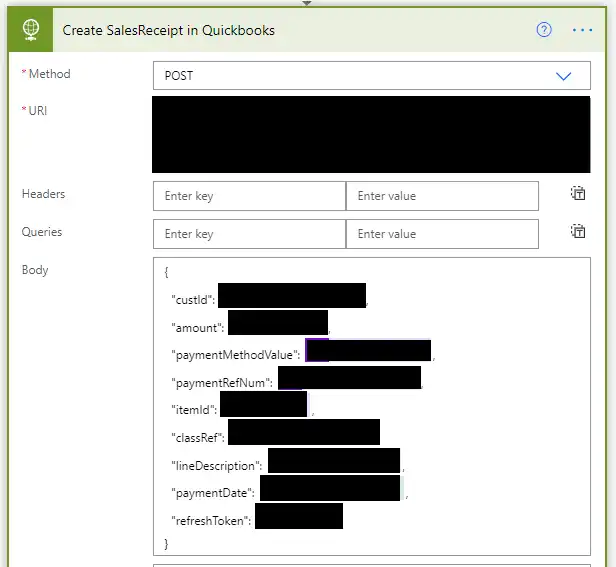The image size is (616, 567).
Task: Click the "paymentRefNum" key in Body
Action: [x=222, y=383]
